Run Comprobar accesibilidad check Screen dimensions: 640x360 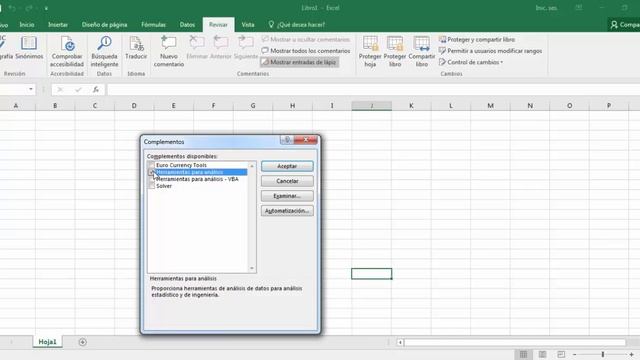coord(67,51)
